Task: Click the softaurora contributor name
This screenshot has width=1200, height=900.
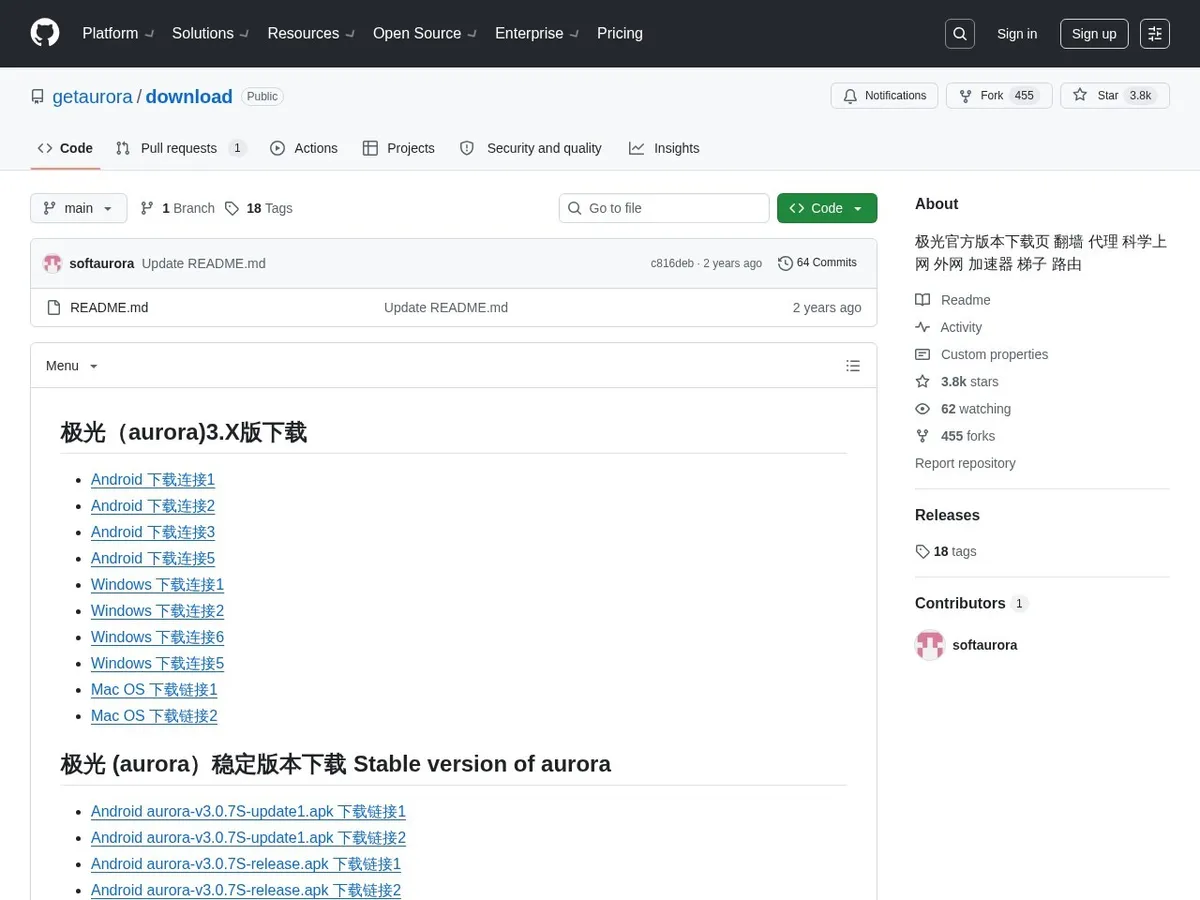Action: (985, 645)
